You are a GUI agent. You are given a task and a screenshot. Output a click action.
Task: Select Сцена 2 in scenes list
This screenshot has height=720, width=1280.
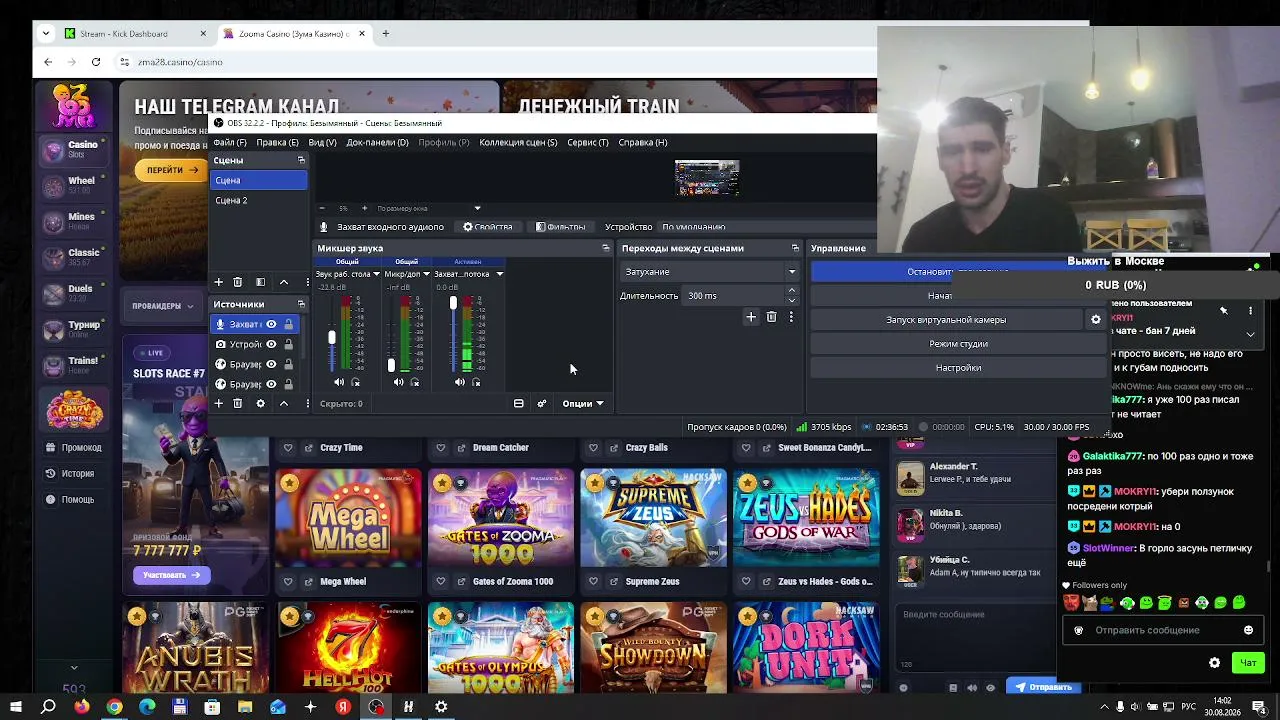pos(259,200)
